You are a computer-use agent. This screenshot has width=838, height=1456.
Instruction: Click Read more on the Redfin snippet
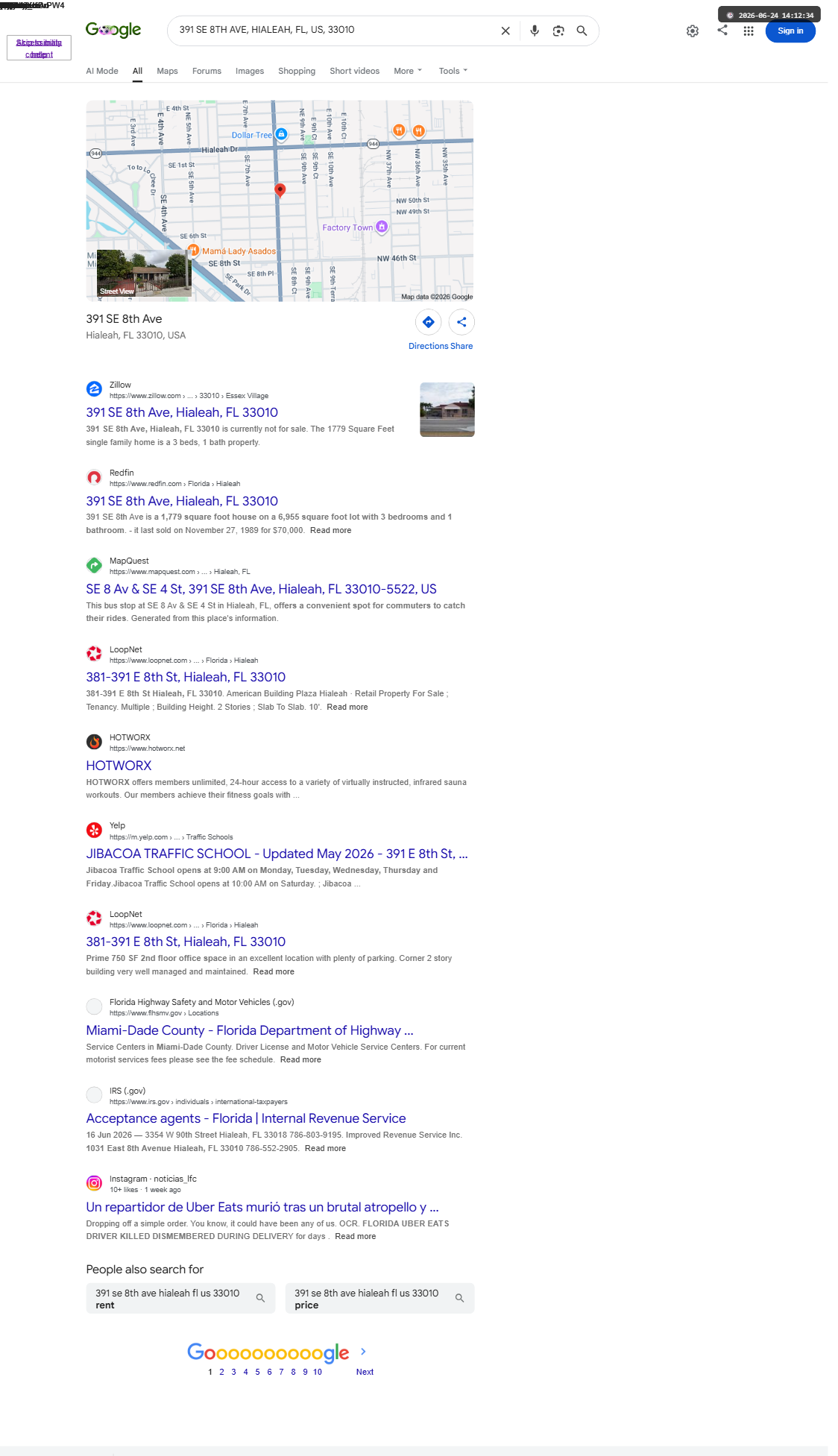point(331,530)
